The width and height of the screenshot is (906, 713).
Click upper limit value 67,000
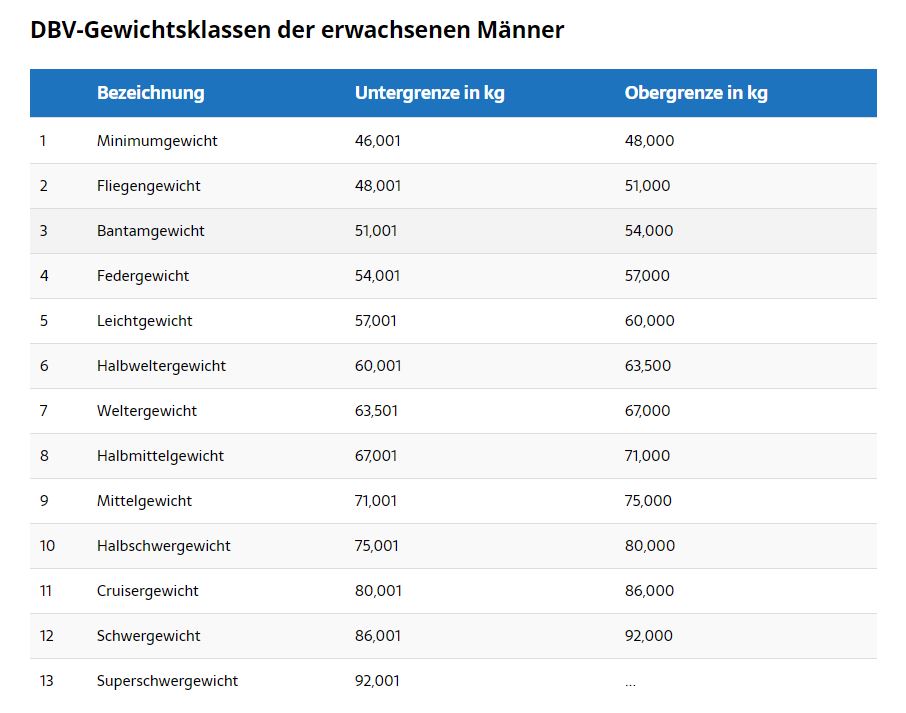648,411
